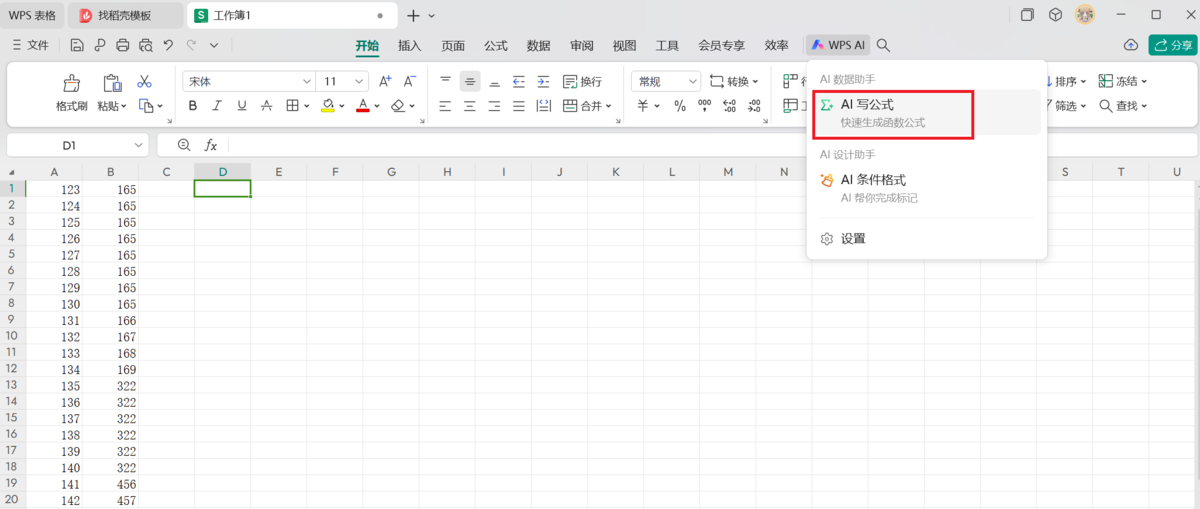The height and width of the screenshot is (509, 1200).
Task: Open the 文件 (File) menu
Action: [29, 45]
